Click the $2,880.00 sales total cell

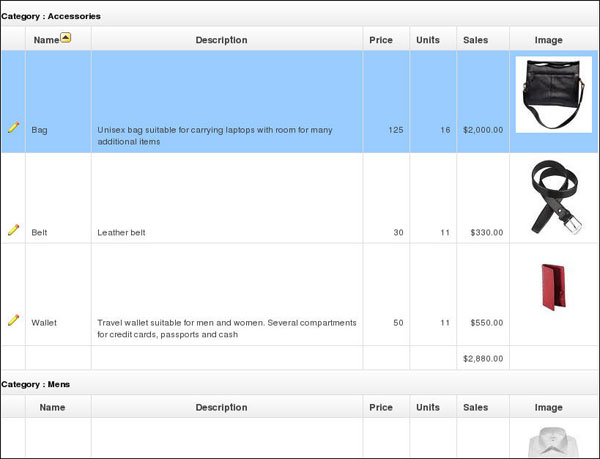[483, 358]
